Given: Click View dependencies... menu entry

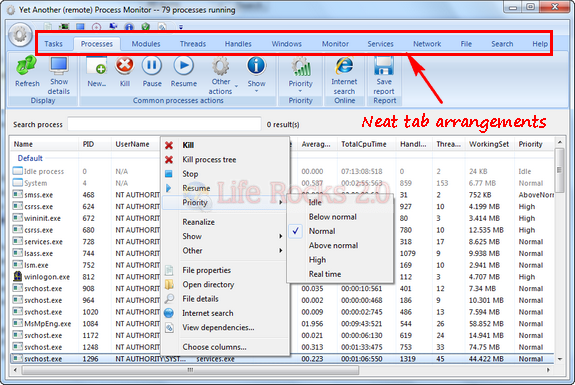Looking at the screenshot, I should coord(224,327).
